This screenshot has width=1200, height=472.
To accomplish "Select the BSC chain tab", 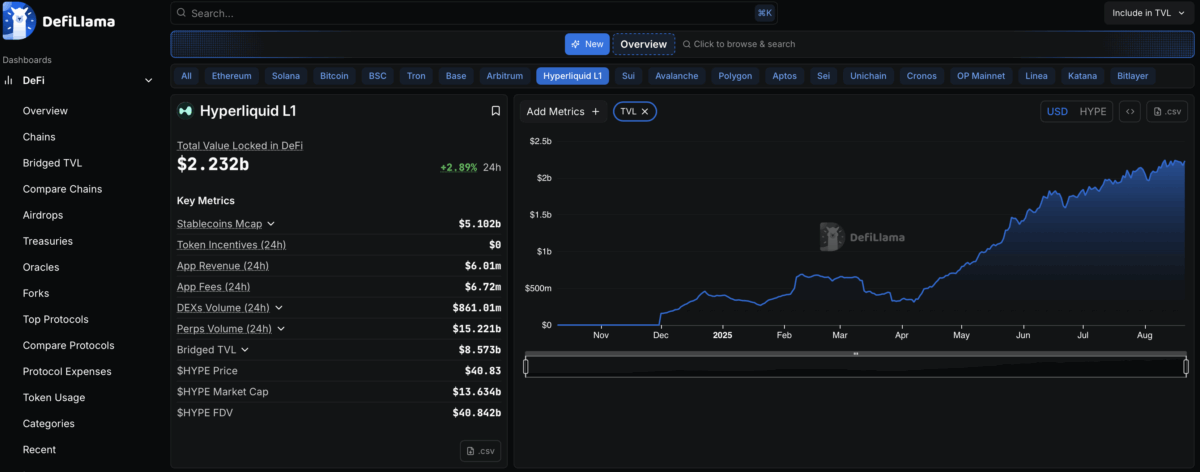I will [x=377, y=76].
